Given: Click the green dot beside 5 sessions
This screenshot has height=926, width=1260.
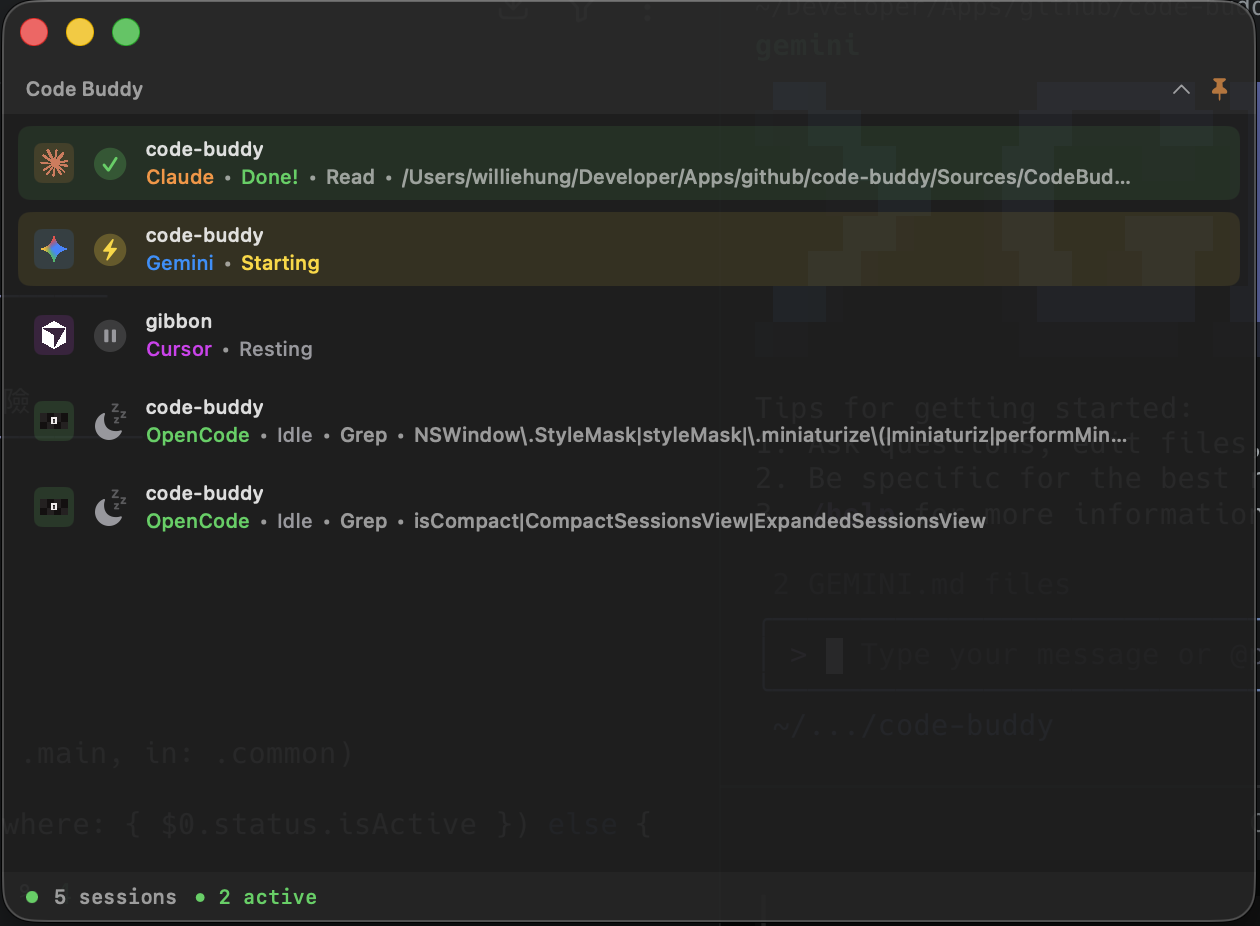Looking at the screenshot, I should pyautogui.click(x=32, y=897).
